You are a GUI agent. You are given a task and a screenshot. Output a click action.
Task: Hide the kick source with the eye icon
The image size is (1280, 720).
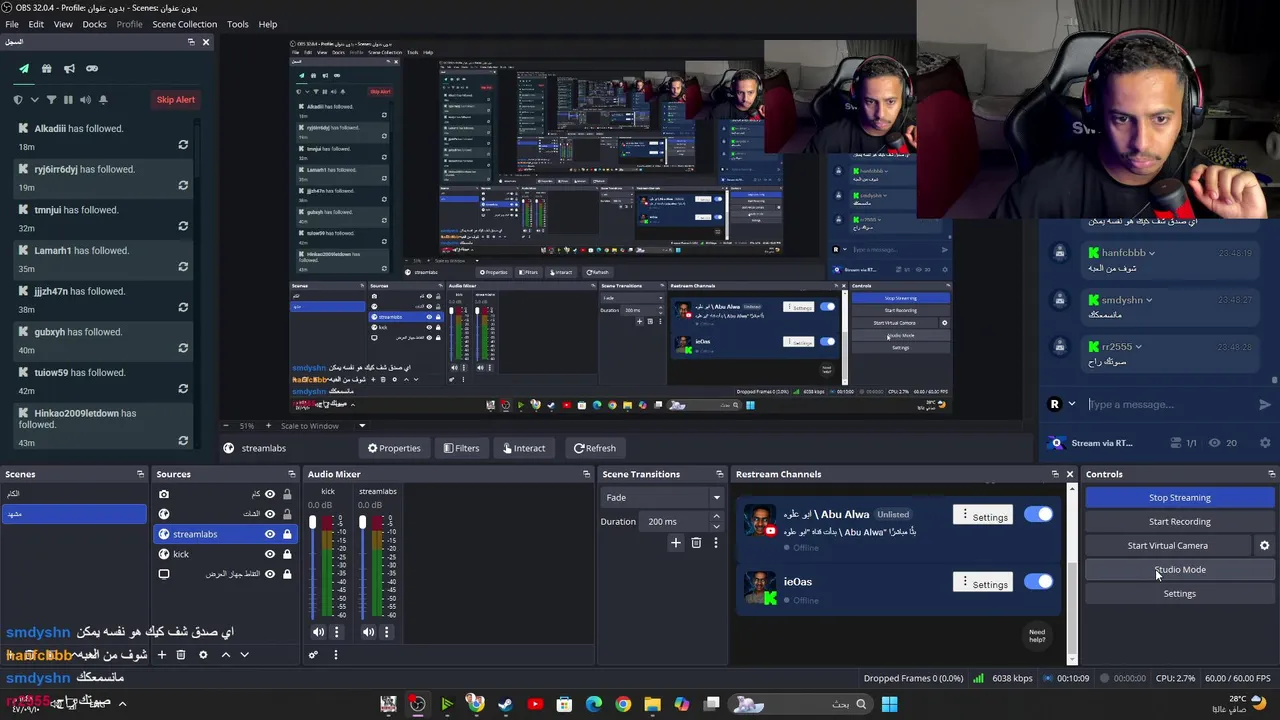pyautogui.click(x=269, y=554)
